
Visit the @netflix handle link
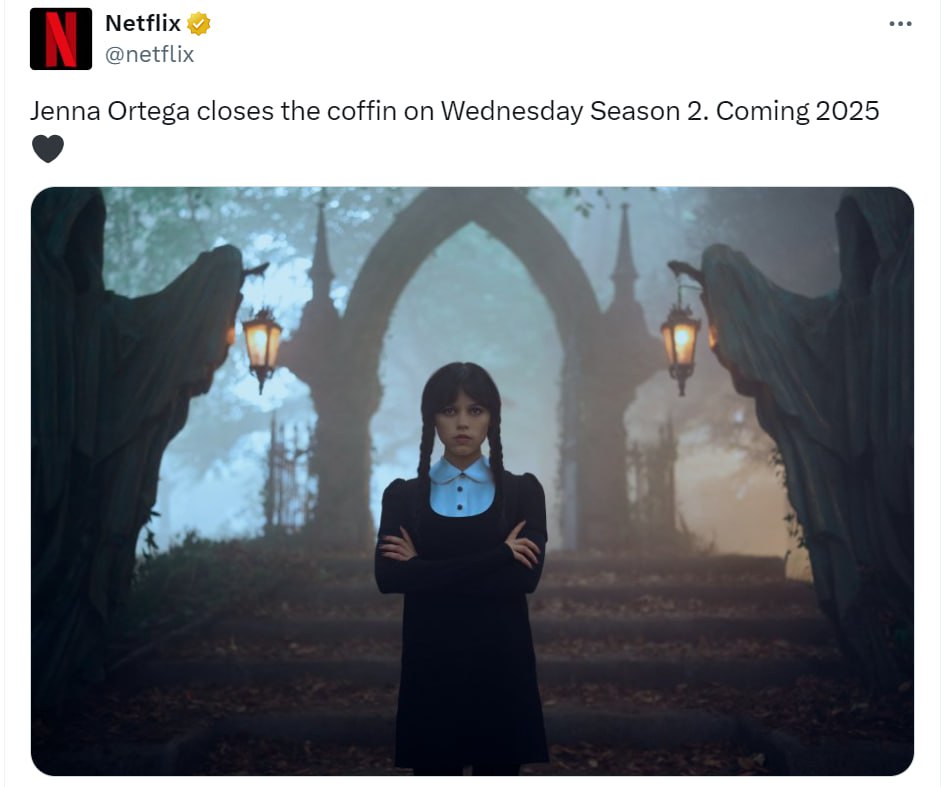tap(149, 55)
